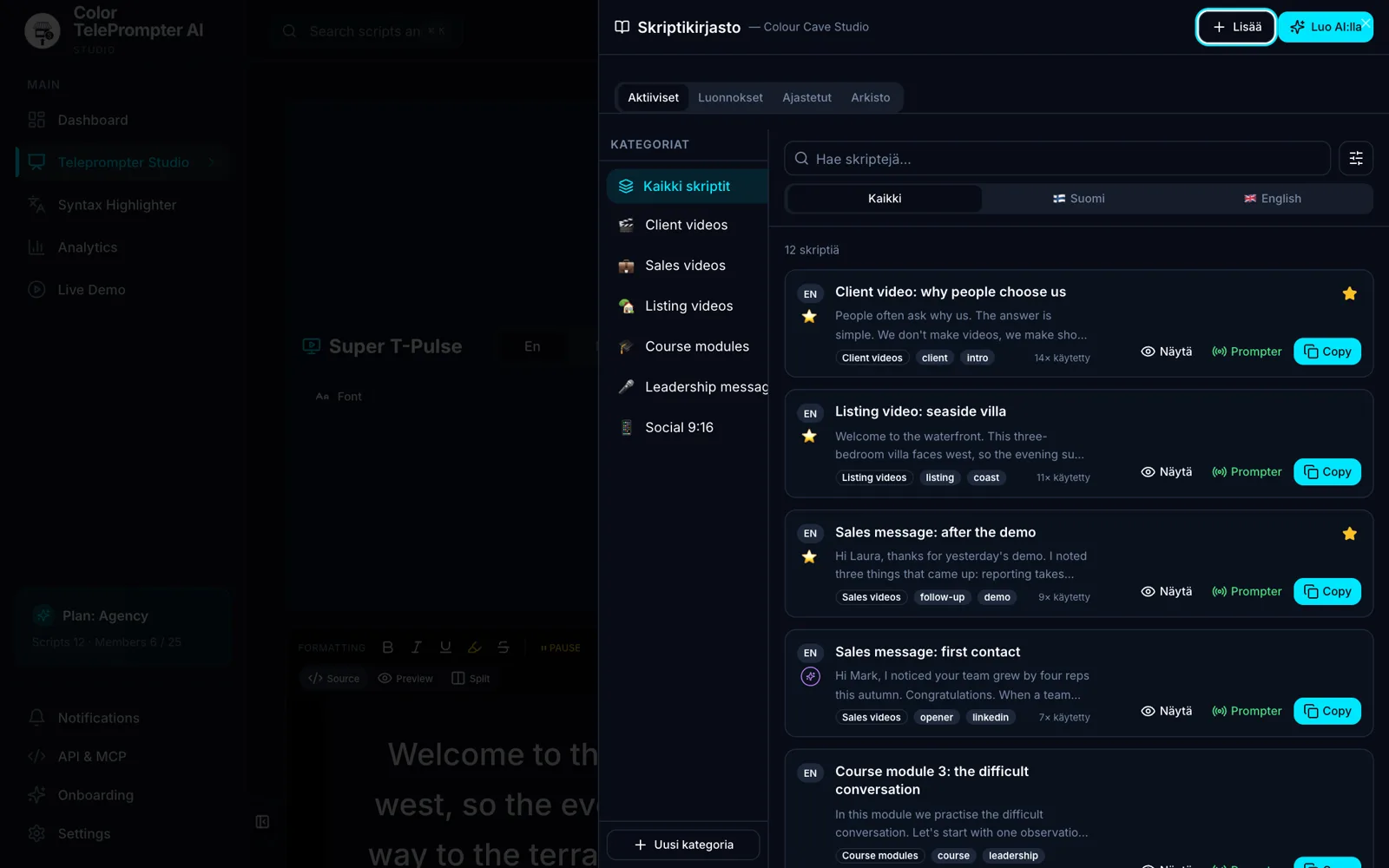This screenshot has height=868, width=1389.
Task: Copy the Sales message after the demo script
Action: [1327, 592]
